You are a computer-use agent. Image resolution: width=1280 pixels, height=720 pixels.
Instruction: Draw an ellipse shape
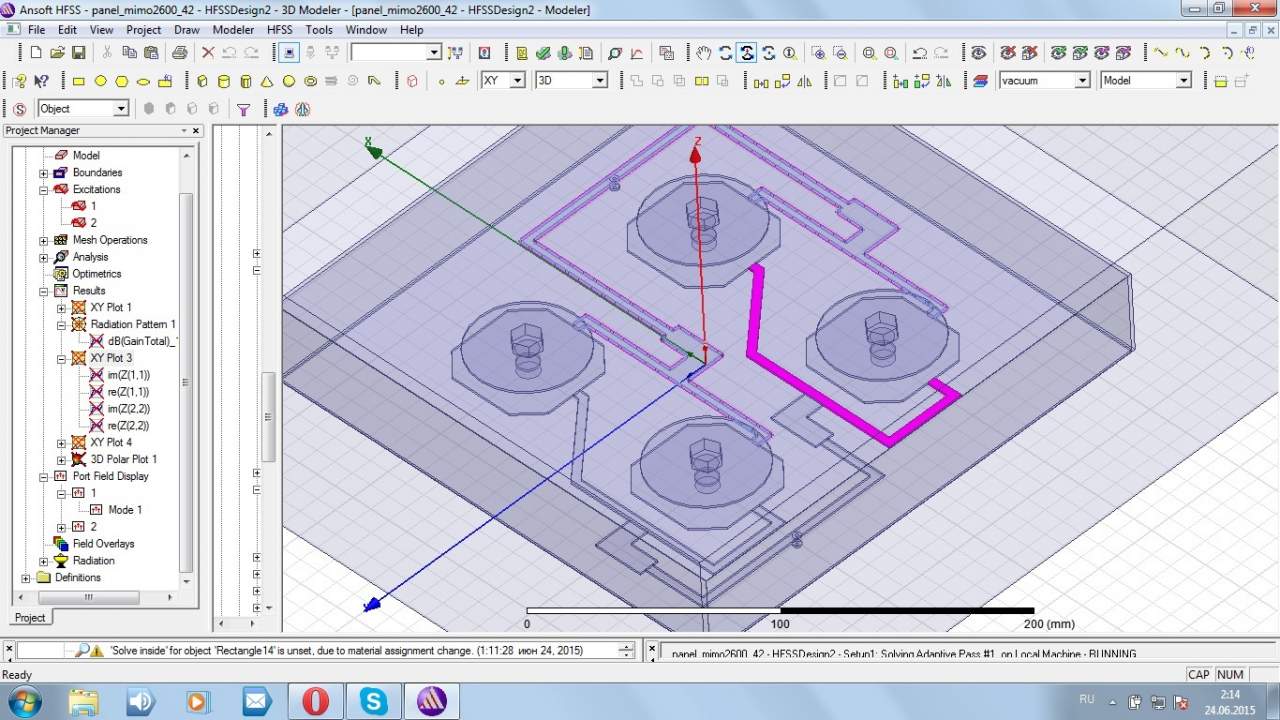tap(144, 81)
